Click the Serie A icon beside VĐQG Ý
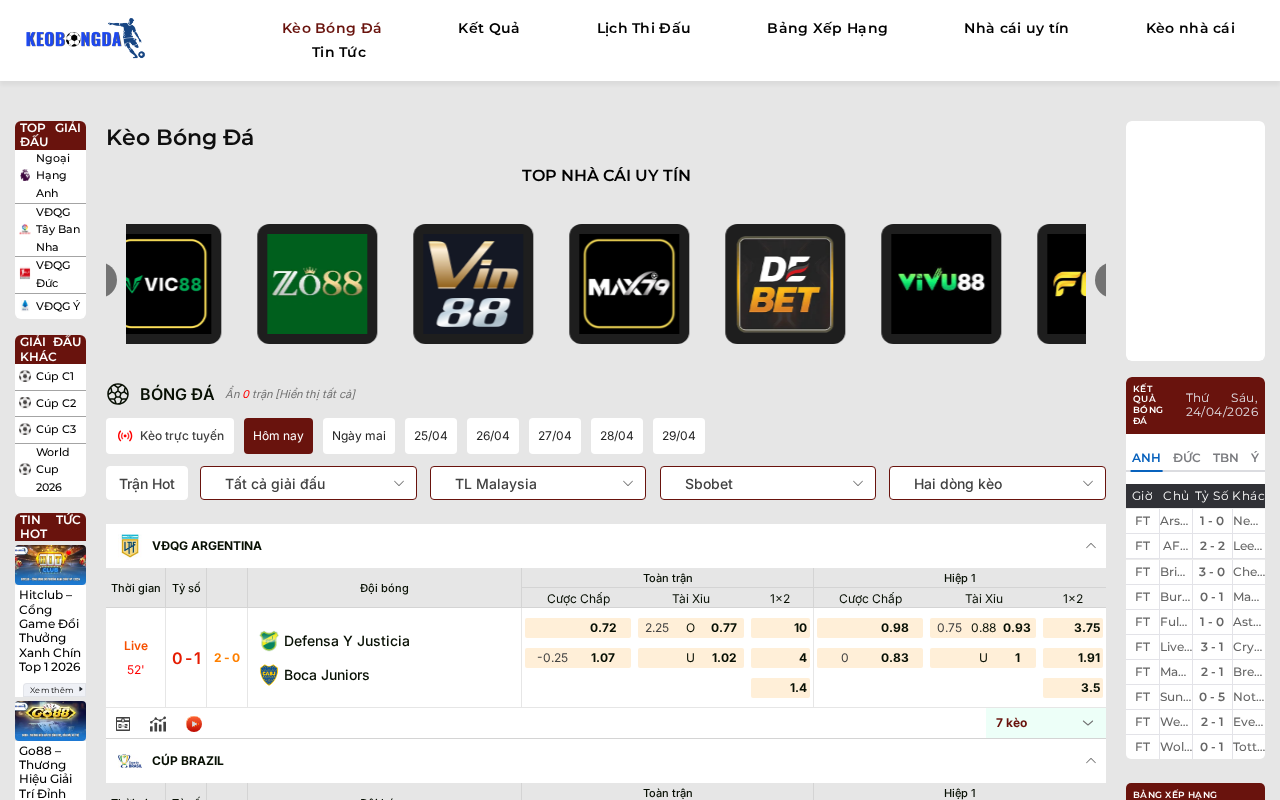 tap(25, 306)
